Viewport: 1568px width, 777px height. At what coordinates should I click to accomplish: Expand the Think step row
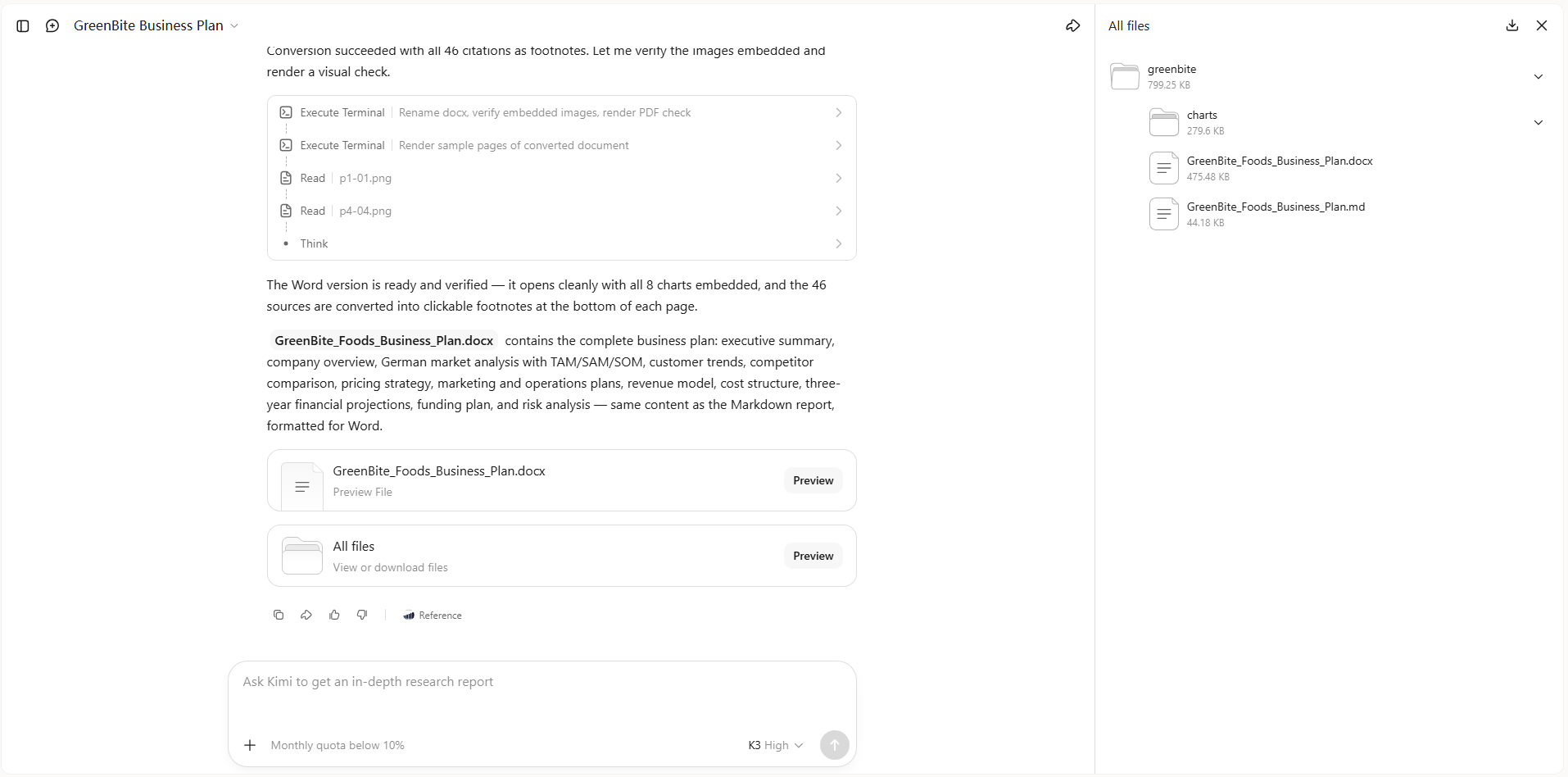tap(562, 243)
